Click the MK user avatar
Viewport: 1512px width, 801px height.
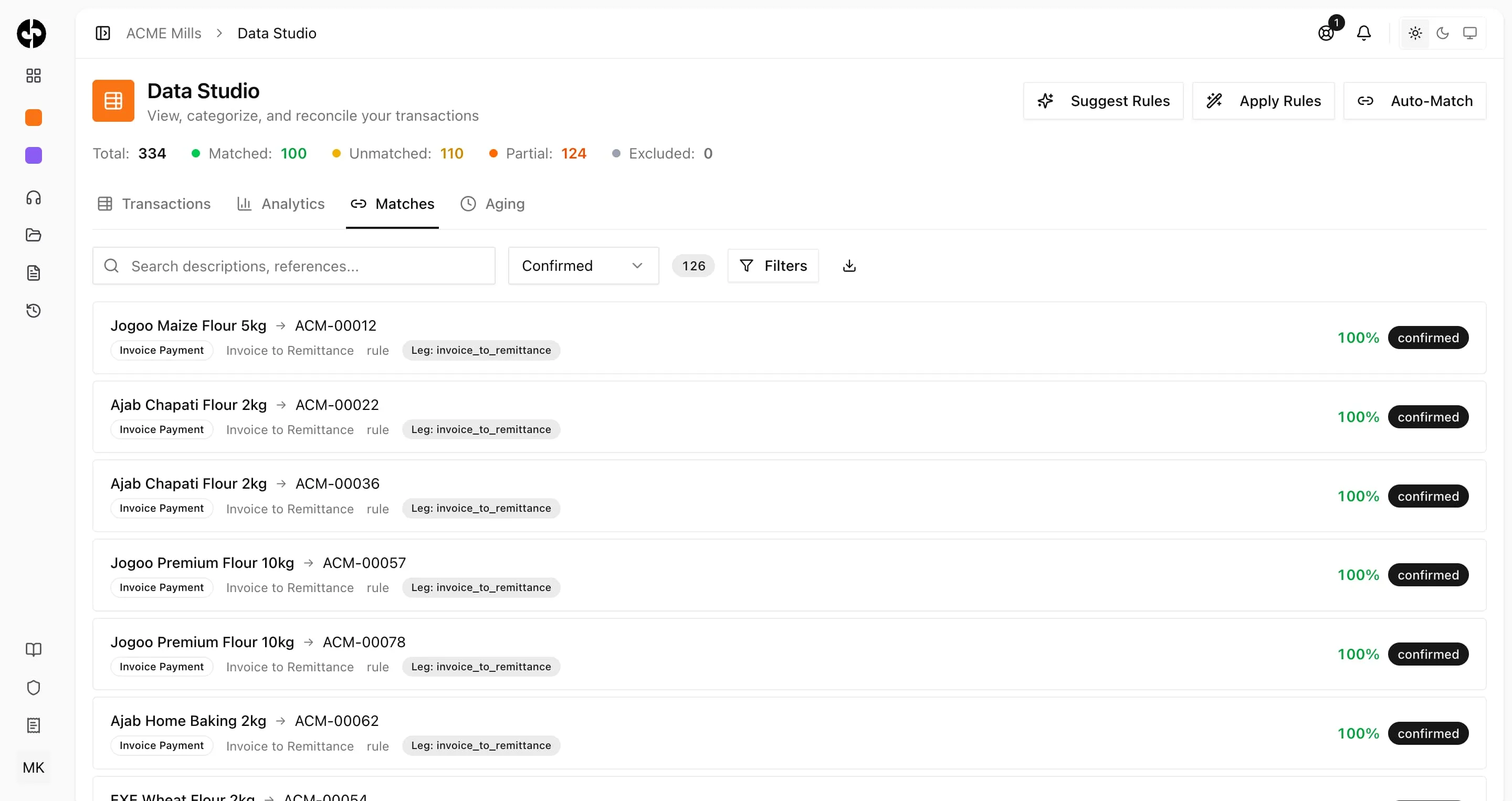point(34,767)
